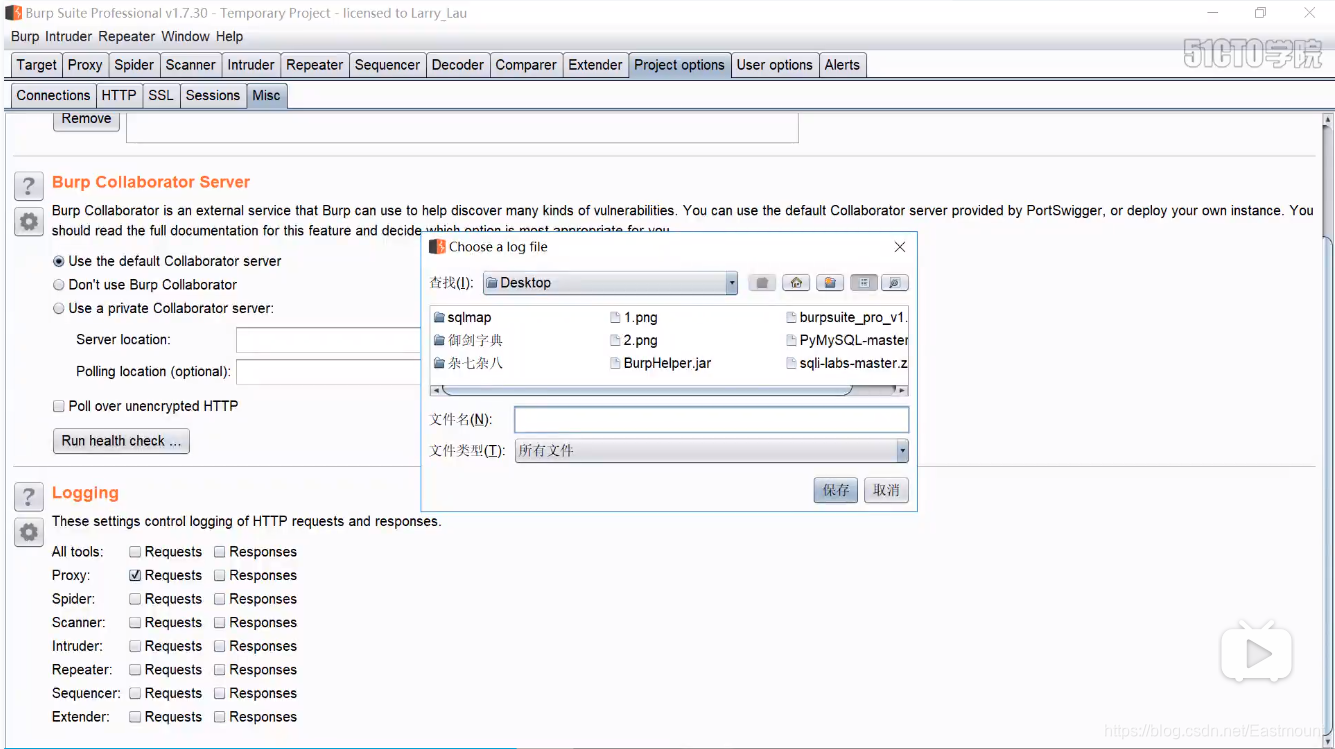Viewport: 1335px width, 749px height.
Task: Open the Intruder menu in menu bar
Action: coord(69,36)
